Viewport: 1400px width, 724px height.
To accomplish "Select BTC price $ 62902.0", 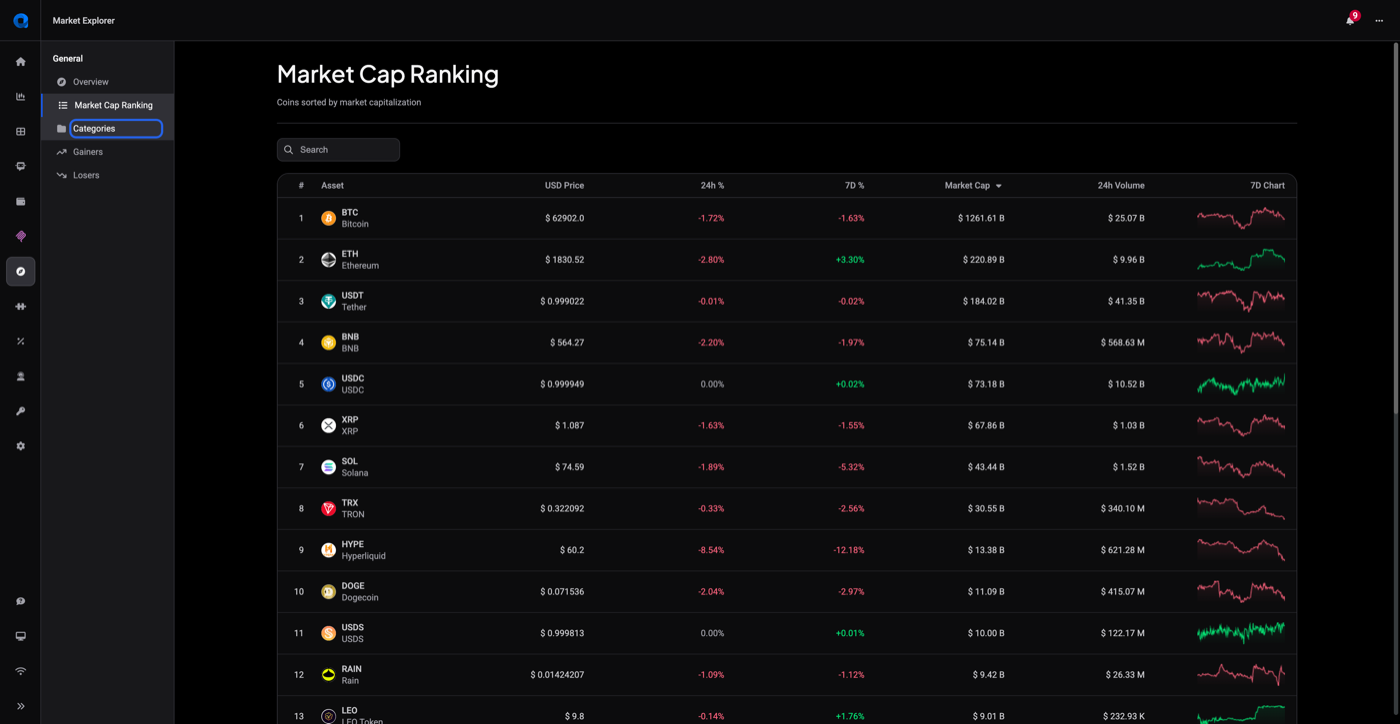I will coord(565,218).
